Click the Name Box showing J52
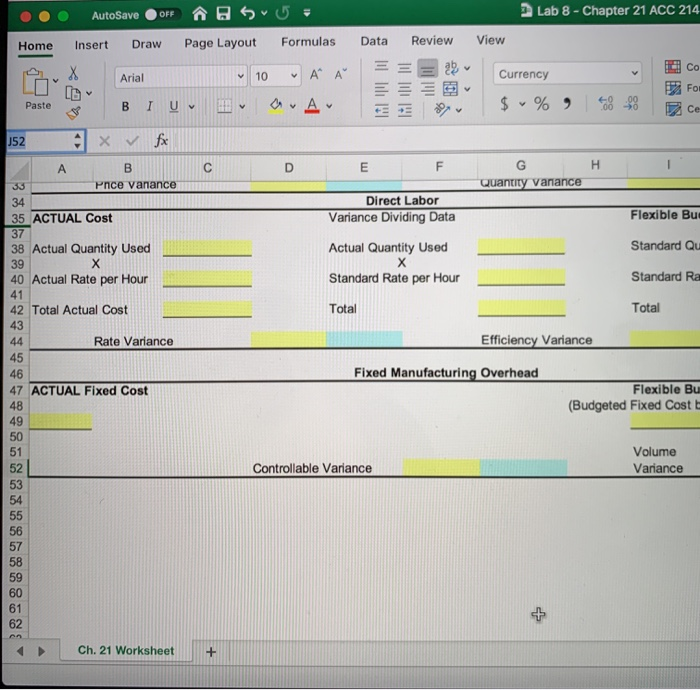 [x=39, y=141]
